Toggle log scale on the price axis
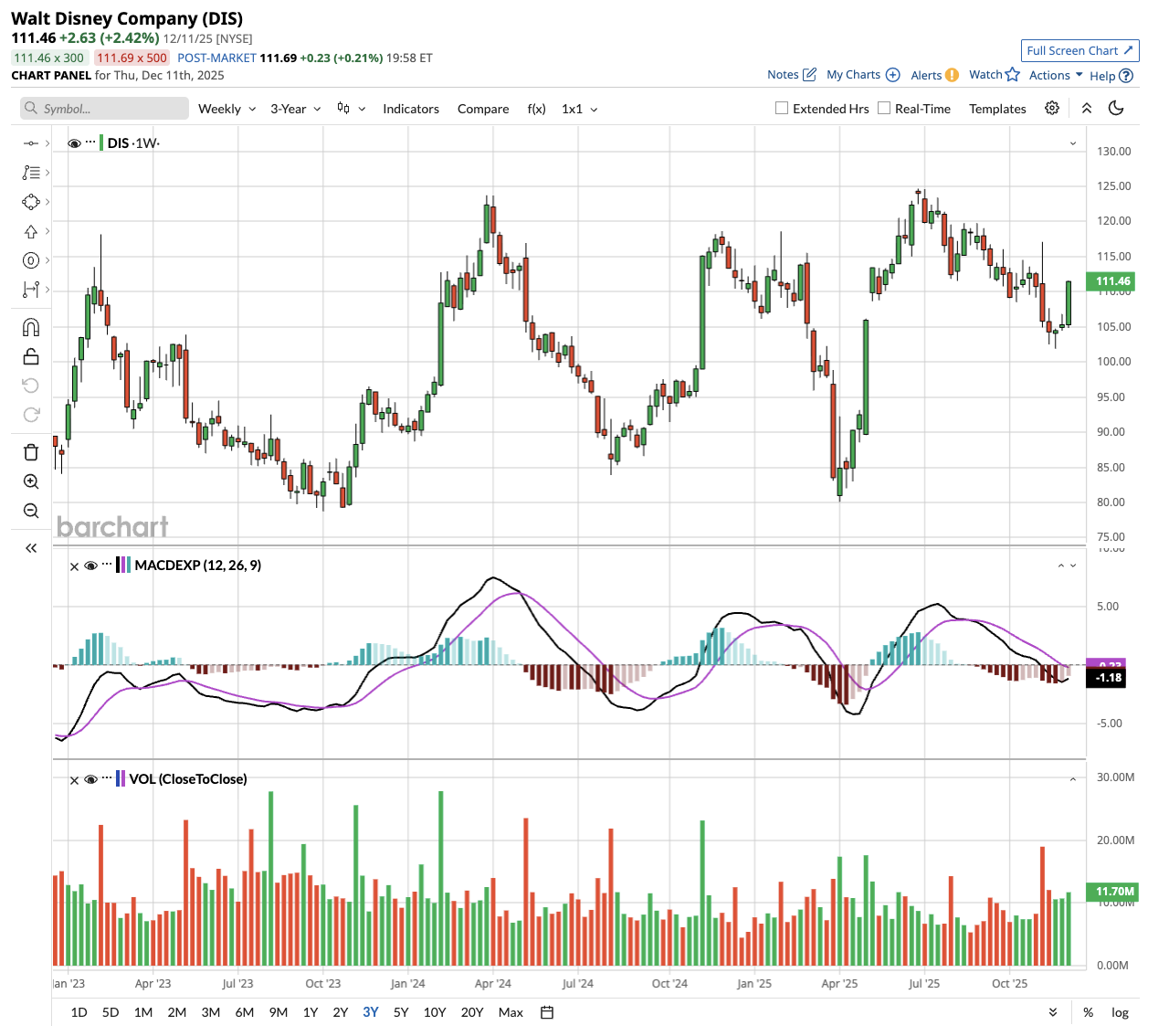 (1120, 1012)
